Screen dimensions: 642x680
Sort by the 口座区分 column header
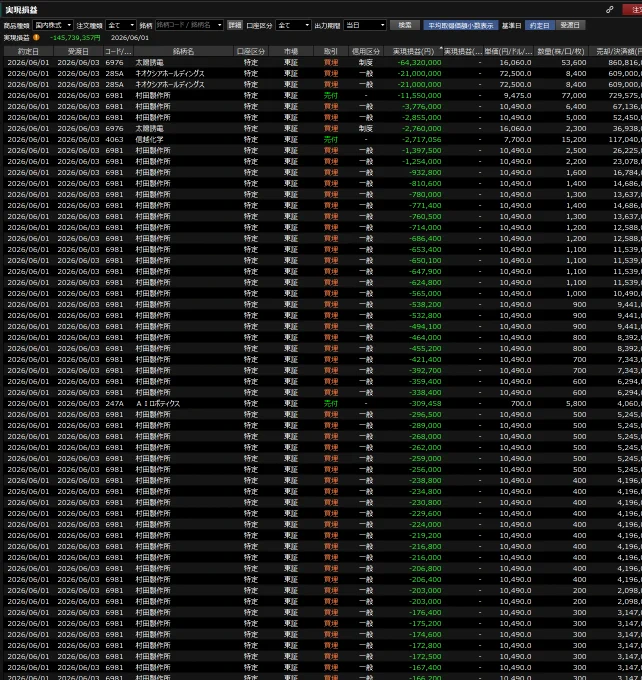[x=251, y=51]
